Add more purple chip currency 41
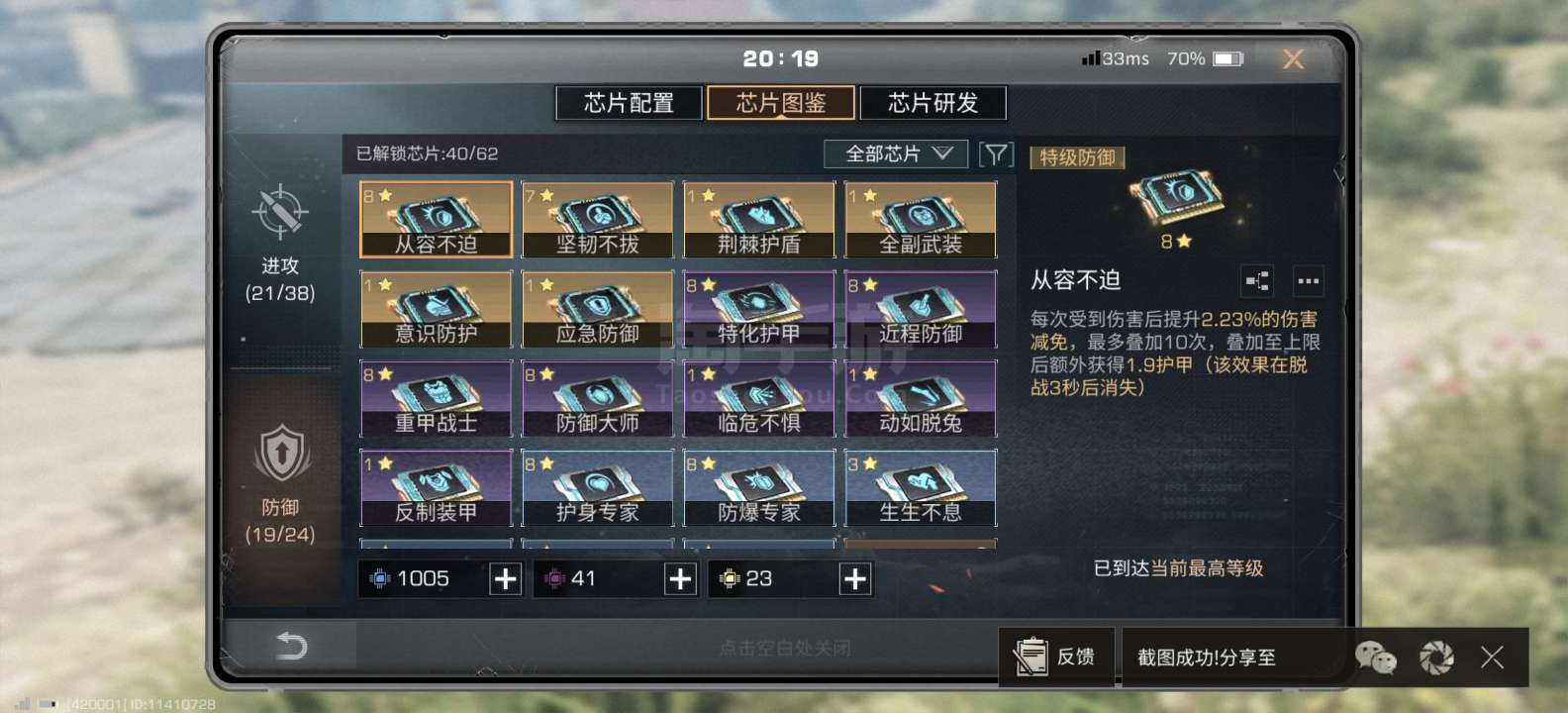Image resolution: width=1568 pixels, height=713 pixels. (x=680, y=579)
